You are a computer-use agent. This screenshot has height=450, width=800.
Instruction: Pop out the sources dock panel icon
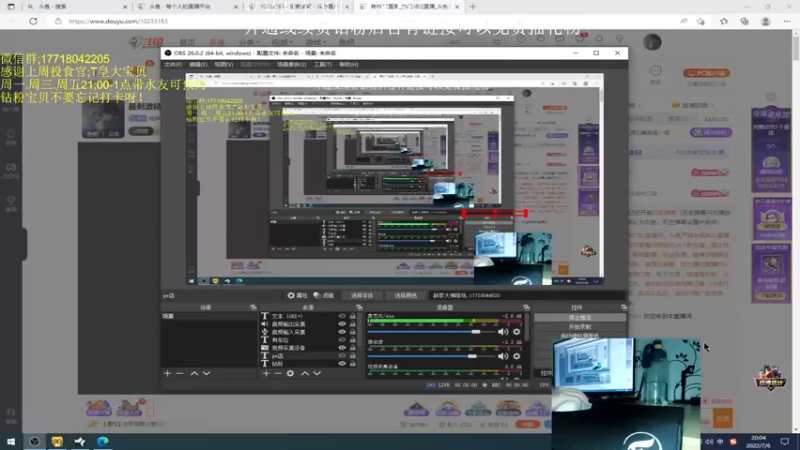359,308
